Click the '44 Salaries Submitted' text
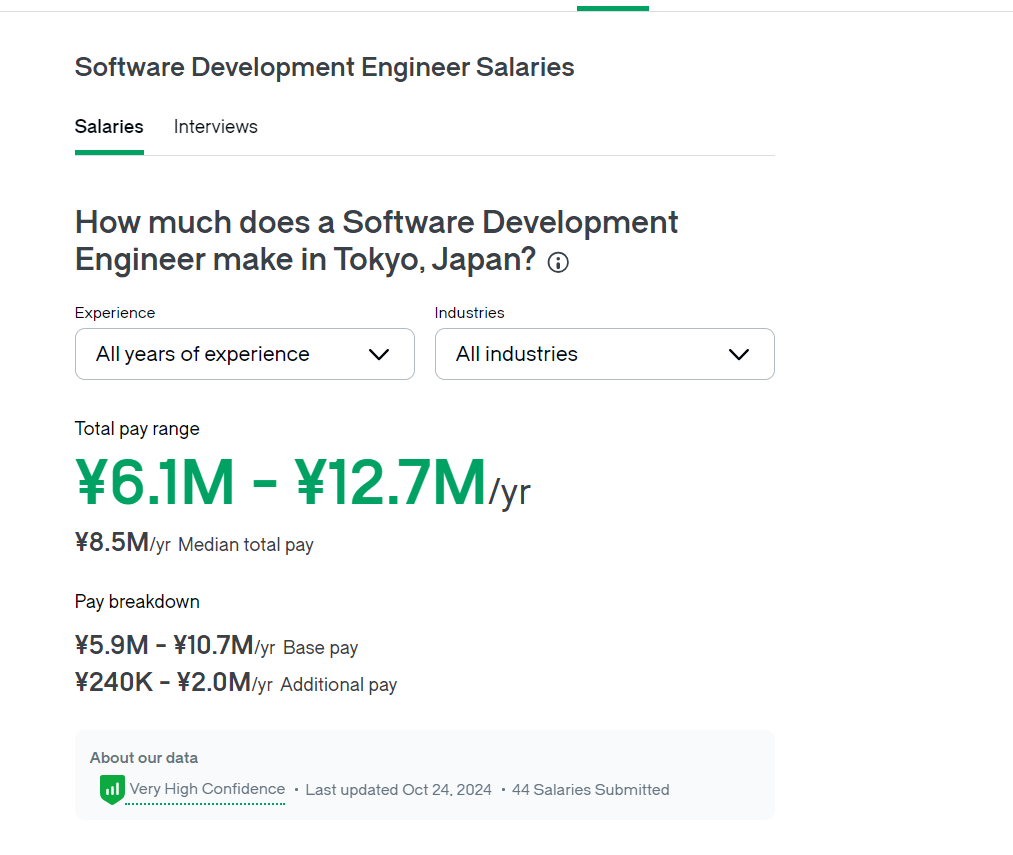Image resolution: width=1013 pixels, height=855 pixels. pos(590,790)
